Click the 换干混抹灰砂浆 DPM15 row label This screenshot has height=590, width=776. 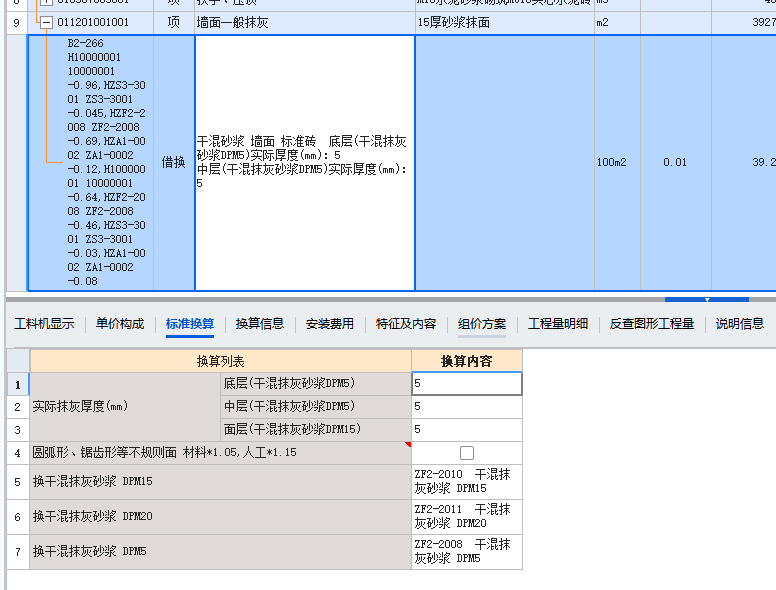click(221, 482)
